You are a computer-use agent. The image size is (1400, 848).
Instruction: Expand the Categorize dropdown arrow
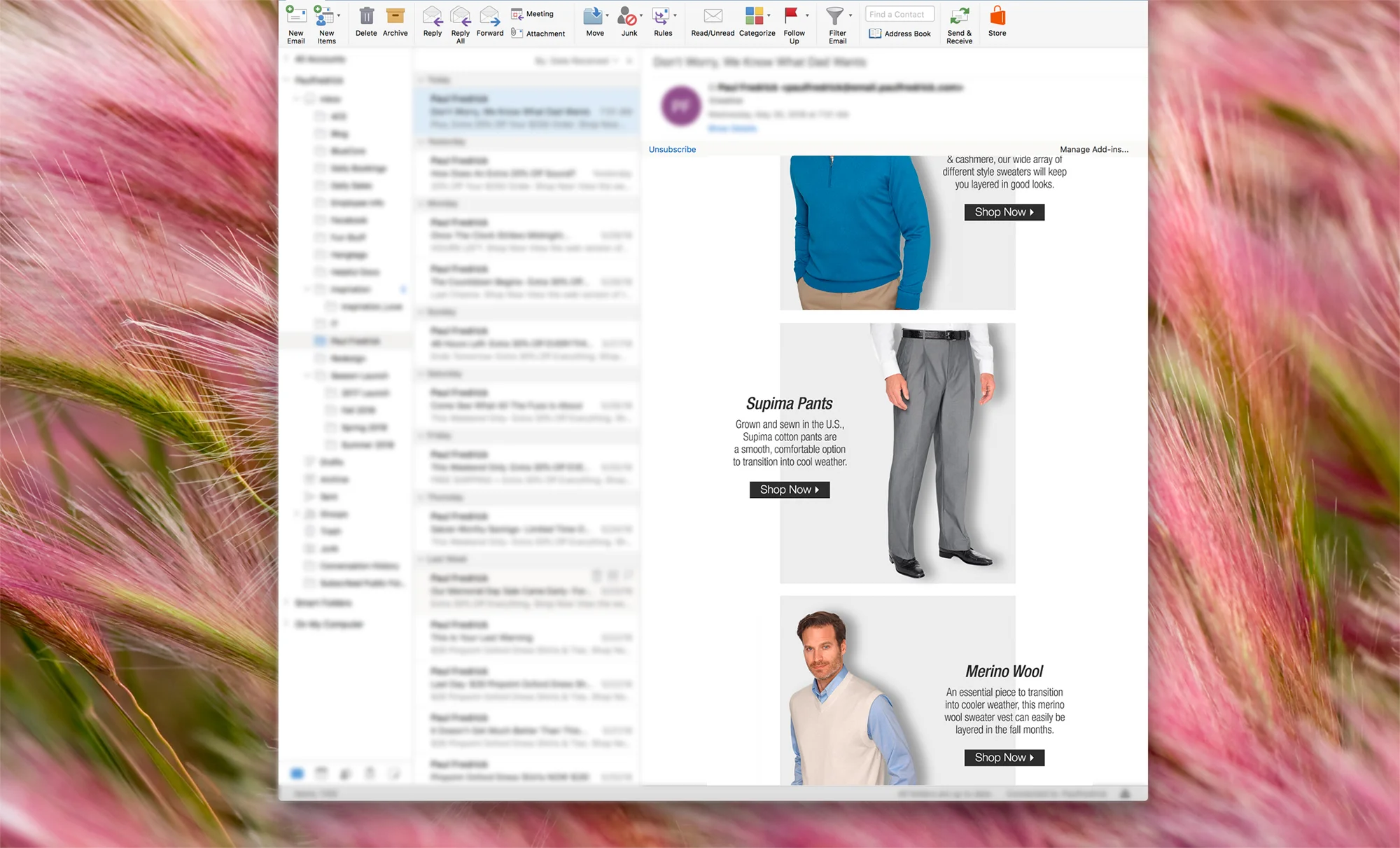pos(769,15)
